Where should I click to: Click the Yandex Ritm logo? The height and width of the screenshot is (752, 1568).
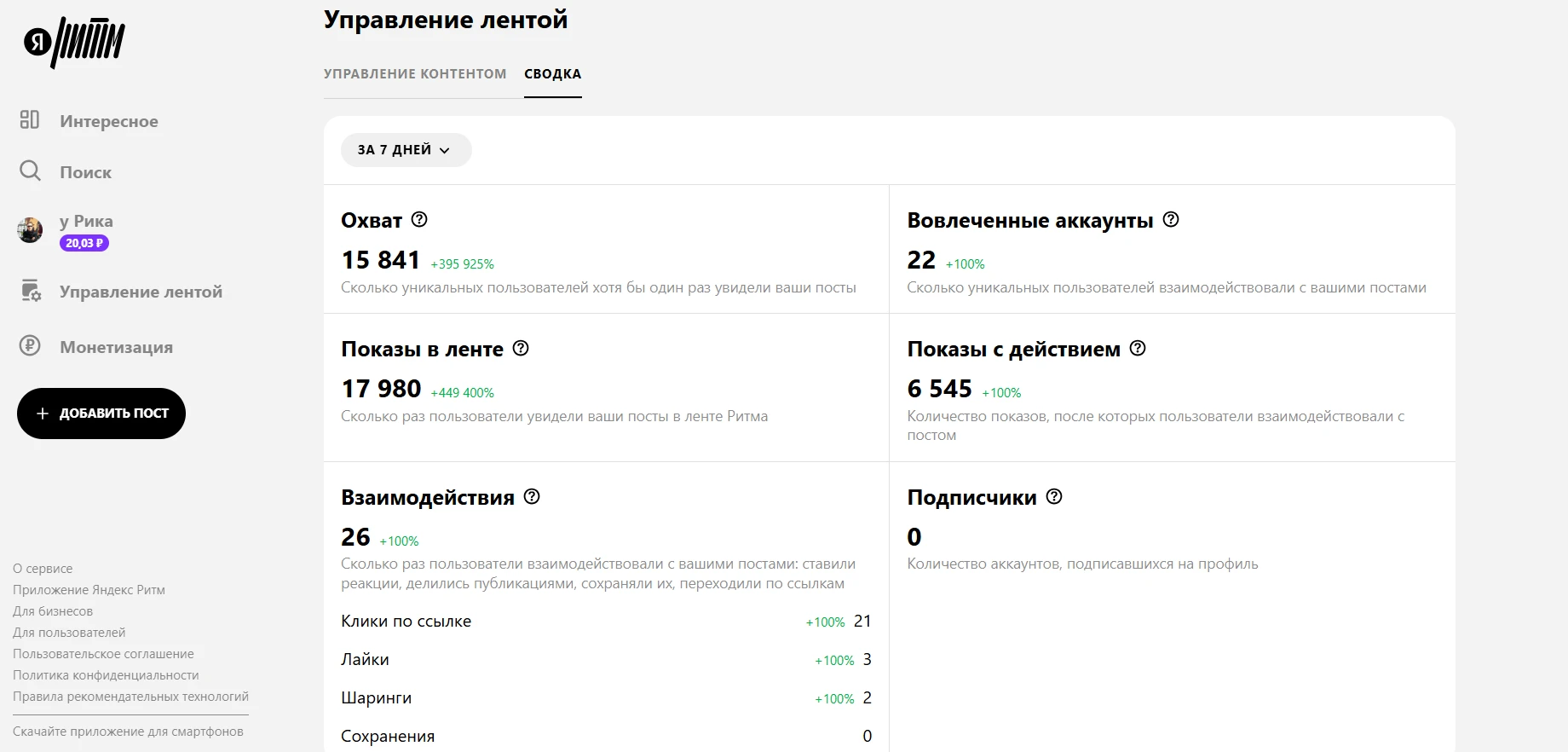[74, 42]
